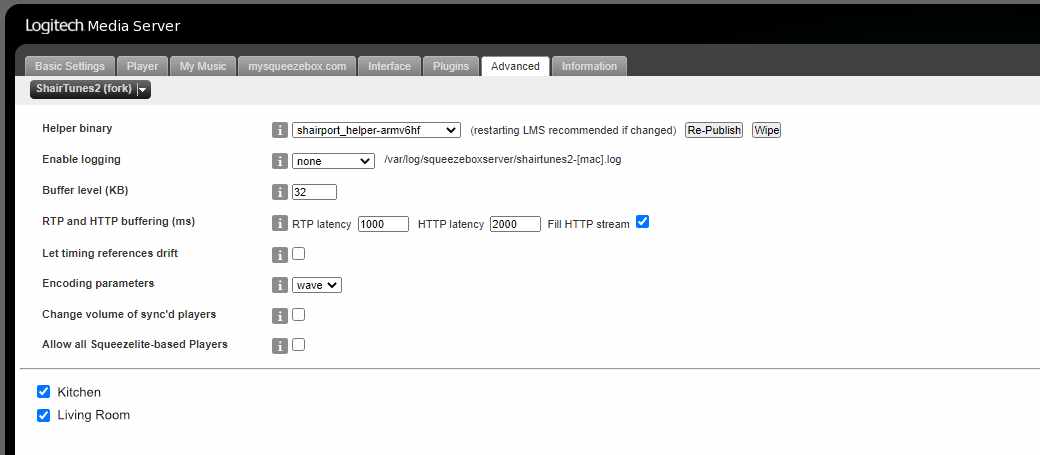Toggle the Fill HTTP stream checkbox

tap(642, 222)
